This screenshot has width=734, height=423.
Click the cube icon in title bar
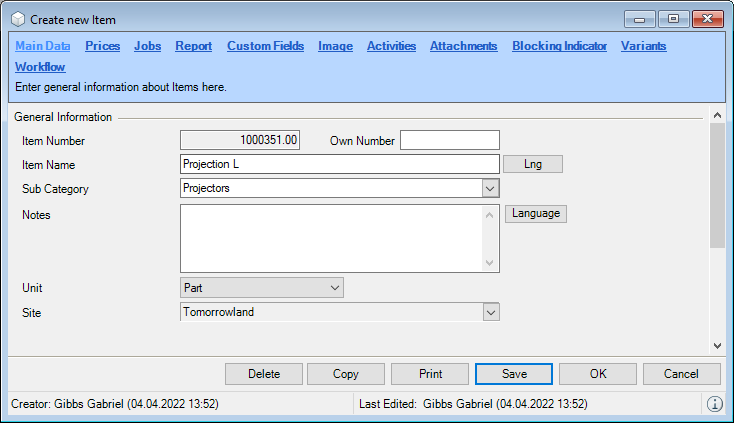click(17, 18)
